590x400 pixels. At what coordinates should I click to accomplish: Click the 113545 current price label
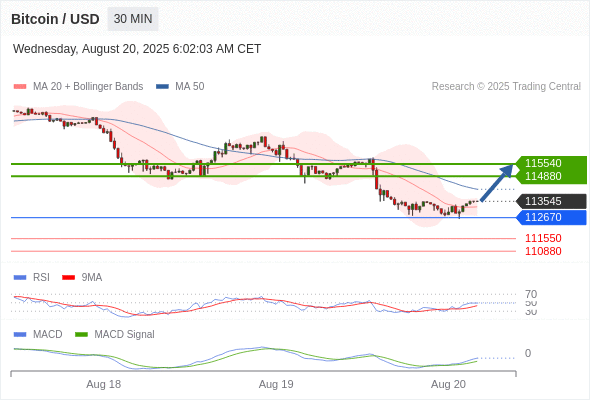click(x=551, y=201)
